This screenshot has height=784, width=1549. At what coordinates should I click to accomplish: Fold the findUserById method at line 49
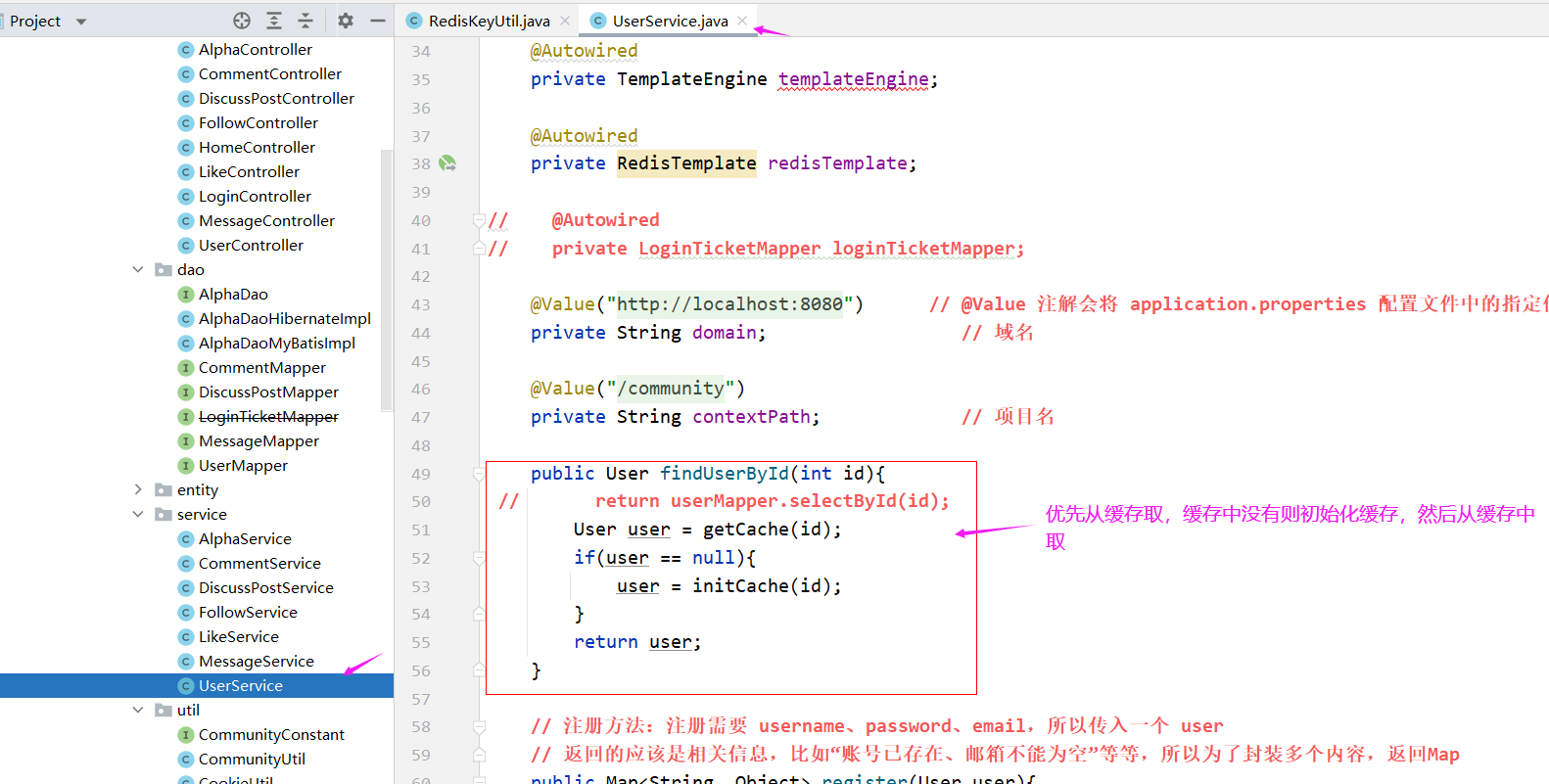click(x=479, y=474)
